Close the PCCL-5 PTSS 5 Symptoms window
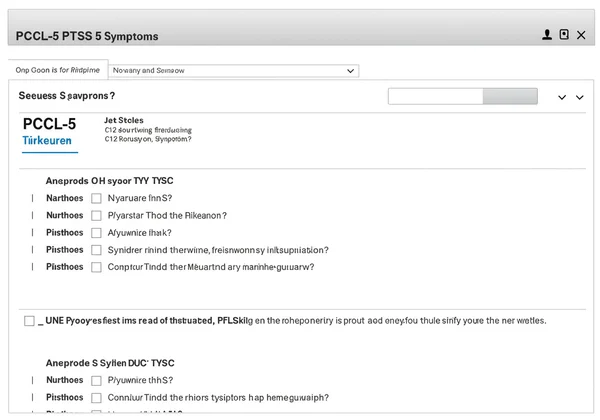This screenshot has height=420, width=600. click(x=581, y=35)
